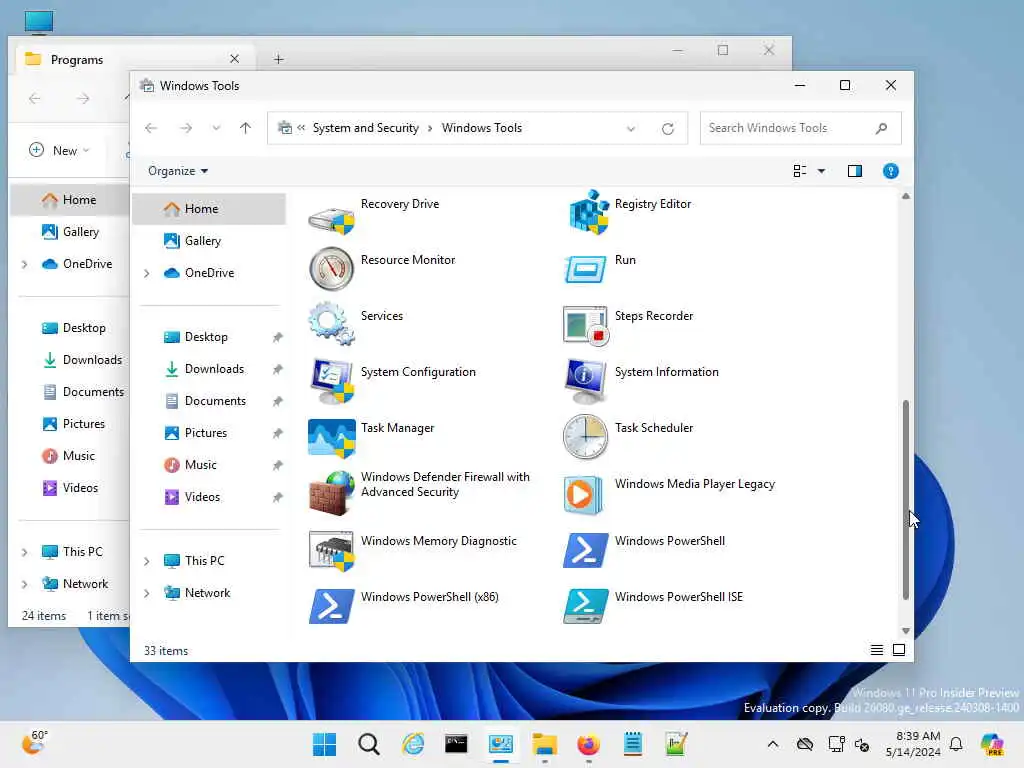The image size is (1024, 768).
Task: Click the Windows Memory Diagnostic chip icon
Action: pyautogui.click(x=331, y=551)
